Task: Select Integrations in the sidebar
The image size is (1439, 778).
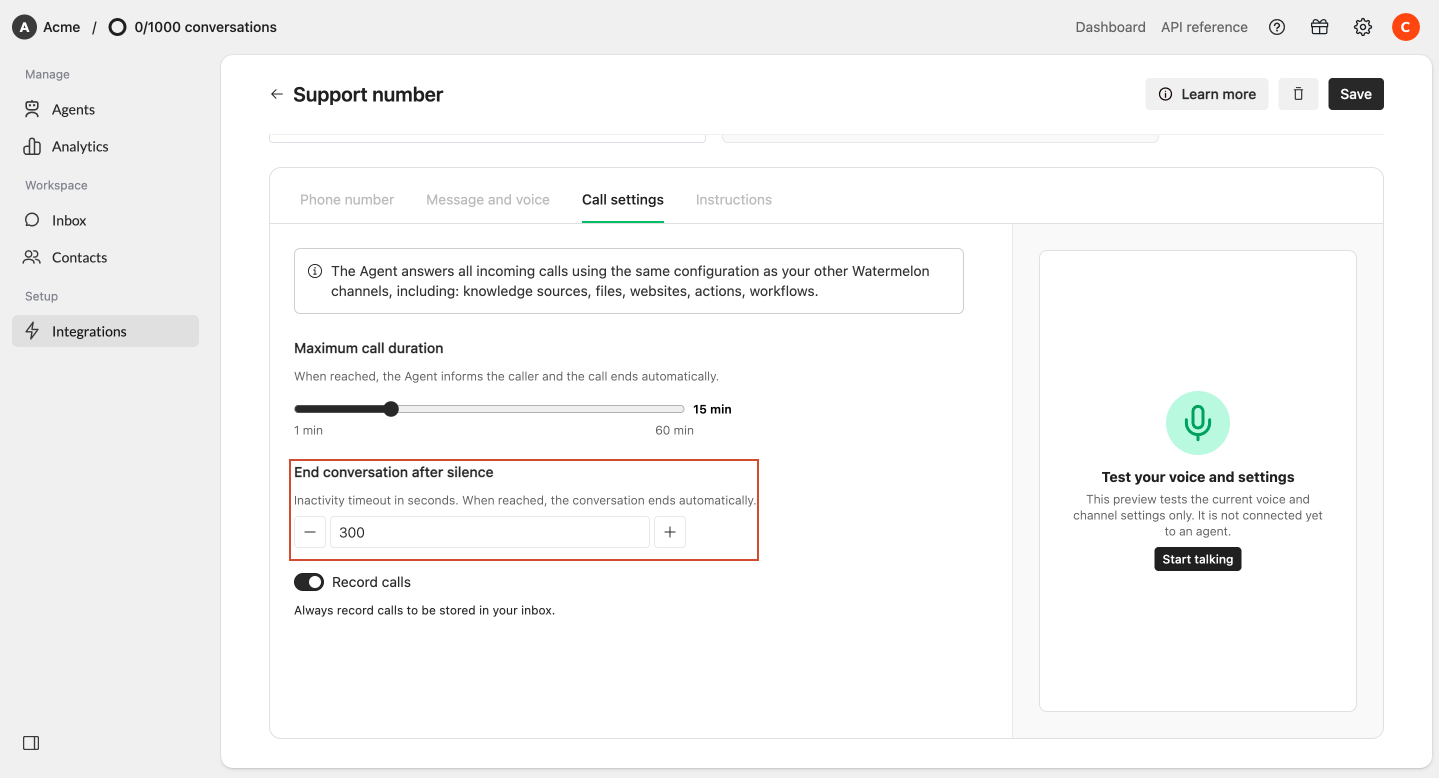Action: click(105, 331)
